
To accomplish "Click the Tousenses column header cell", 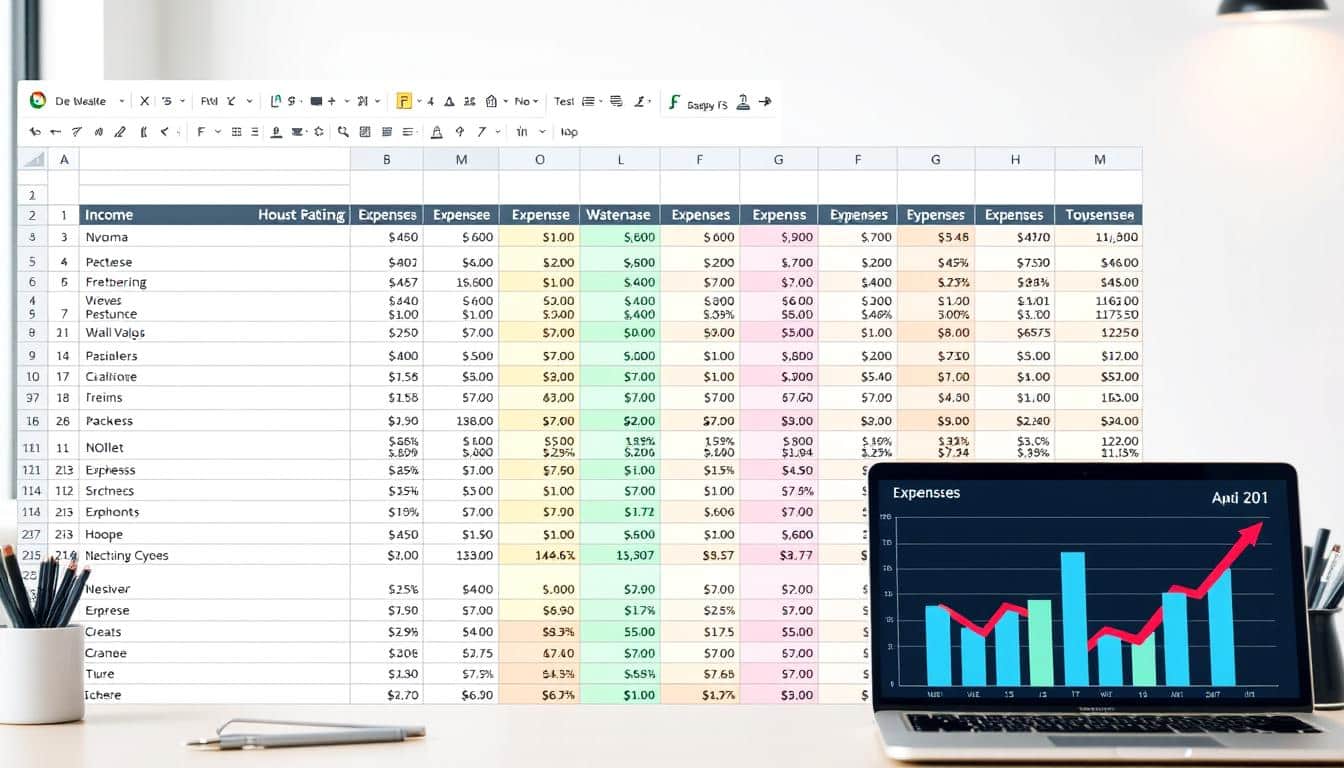I will tap(1099, 215).
